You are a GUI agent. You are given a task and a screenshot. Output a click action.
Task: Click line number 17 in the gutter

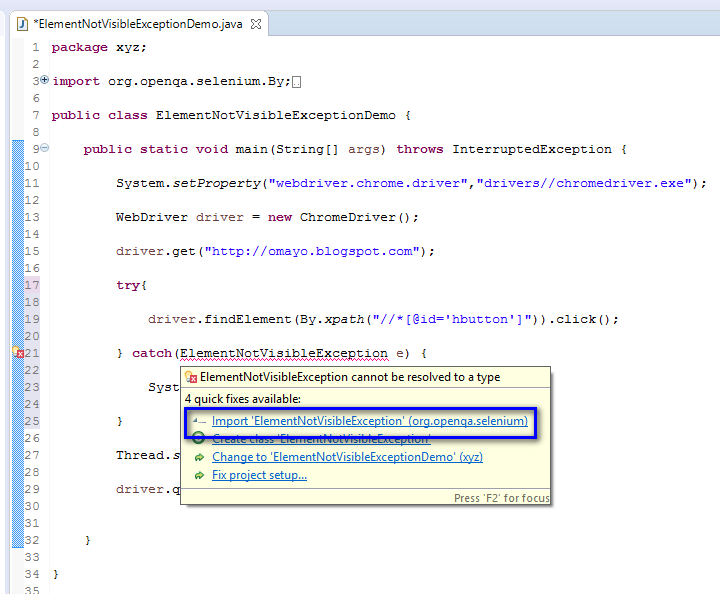pyautogui.click(x=32, y=285)
